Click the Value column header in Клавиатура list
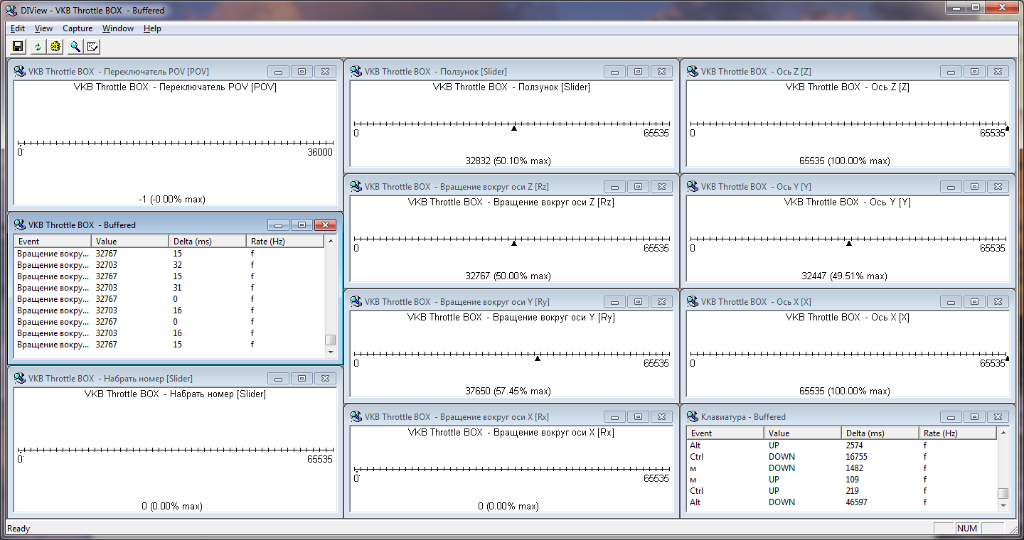The image size is (1024, 540). [803, 433]
